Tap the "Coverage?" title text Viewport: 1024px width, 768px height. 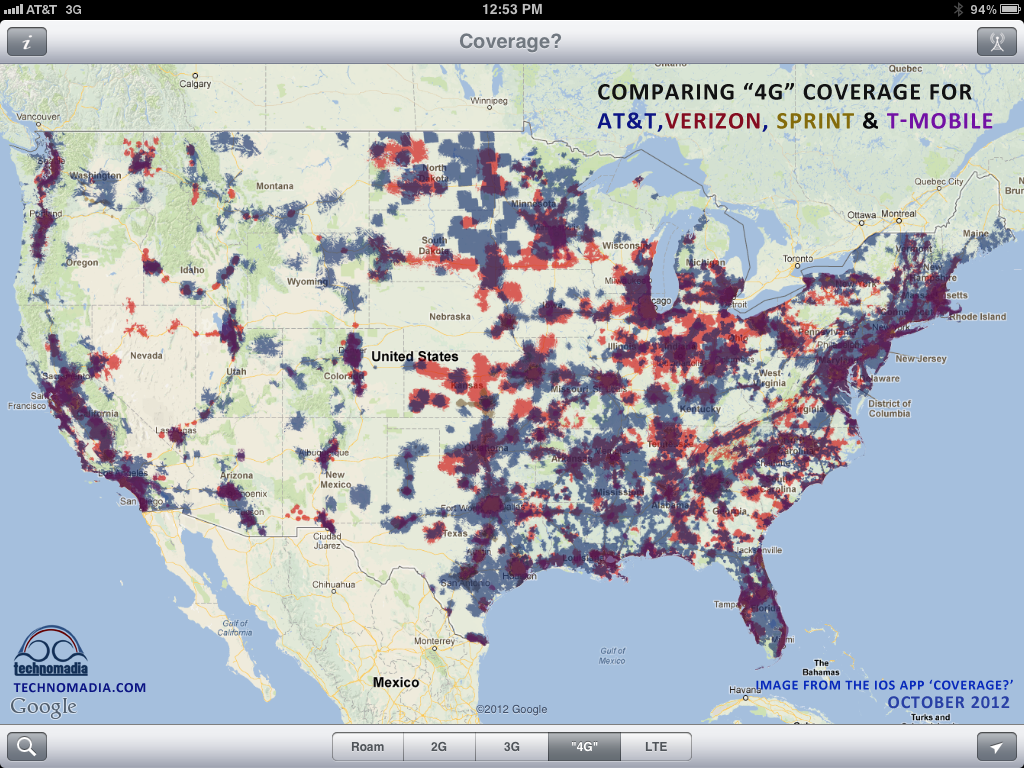pyautogui.click(x=510, y=42)
